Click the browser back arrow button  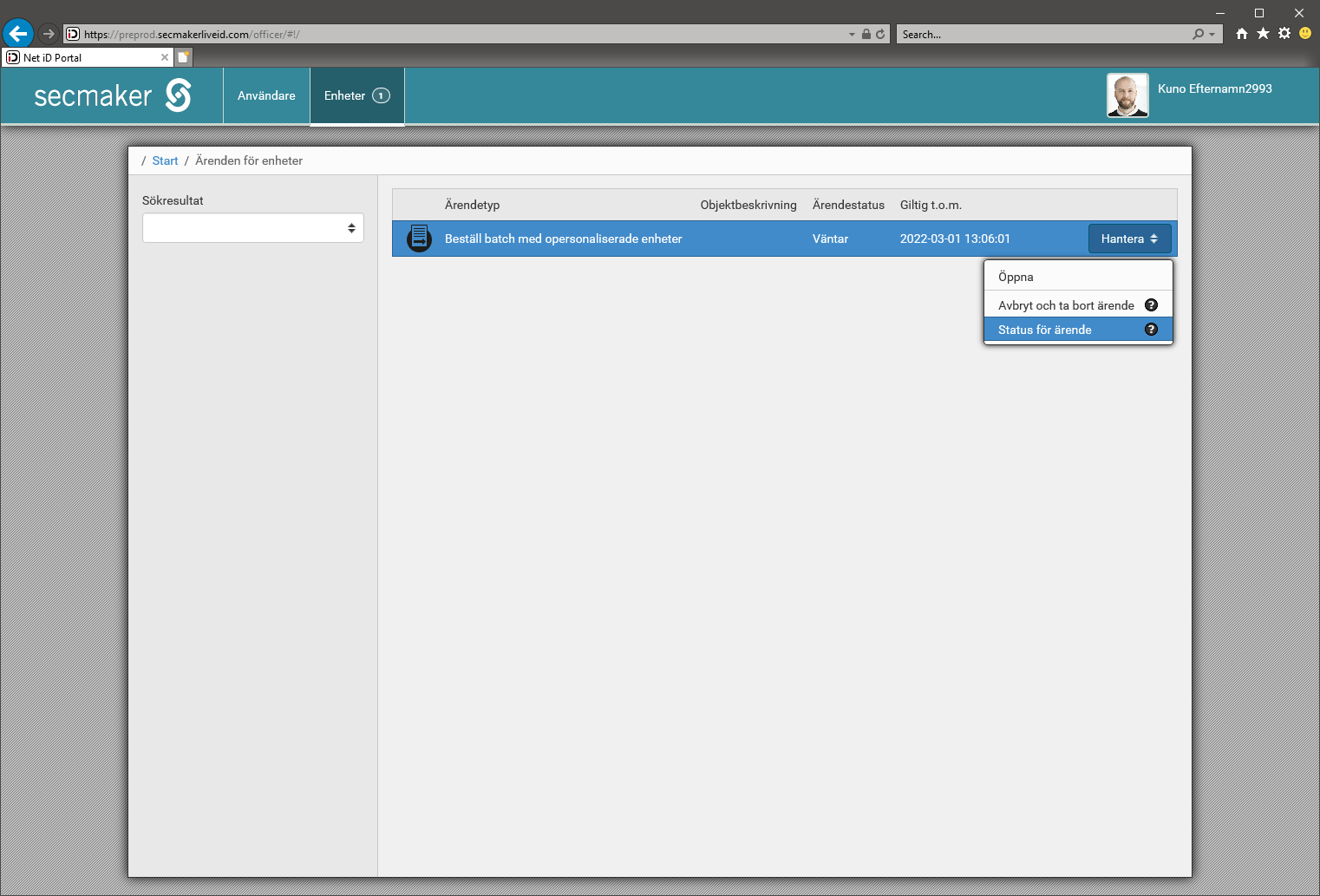coord(18,34)
